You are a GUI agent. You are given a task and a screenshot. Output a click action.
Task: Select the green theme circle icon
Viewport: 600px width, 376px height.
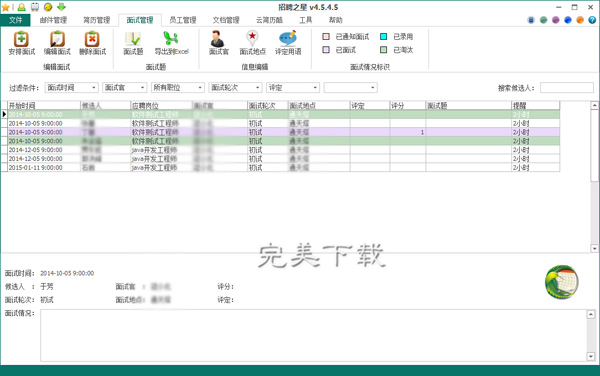[x=543, y=20]
